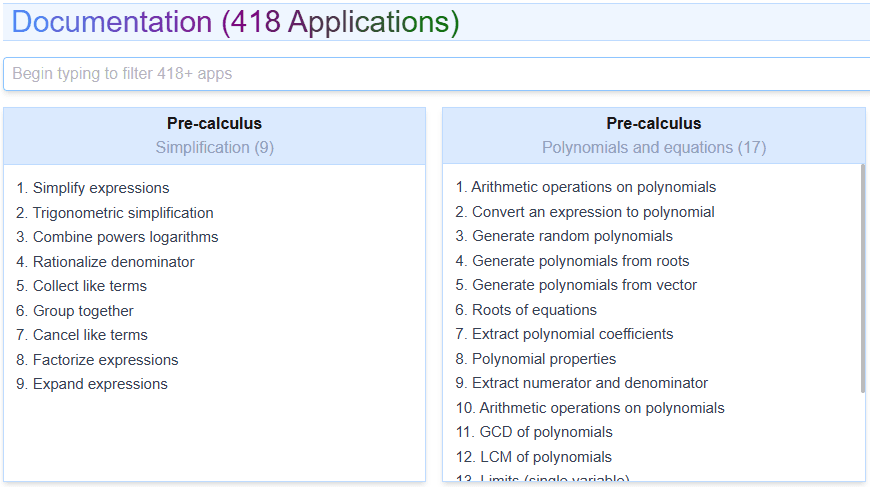
Task: Open Trigonometric simplification
Action: click(123, 213)
